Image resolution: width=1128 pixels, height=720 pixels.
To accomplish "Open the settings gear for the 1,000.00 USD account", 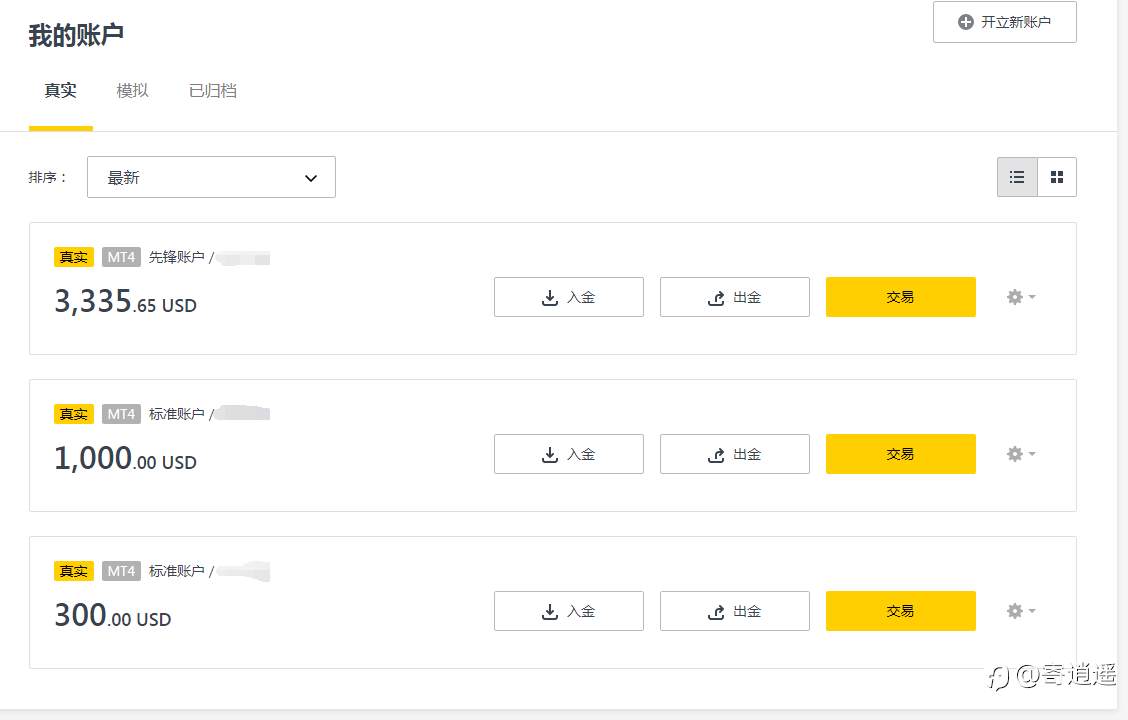I will pos(1020,454).
